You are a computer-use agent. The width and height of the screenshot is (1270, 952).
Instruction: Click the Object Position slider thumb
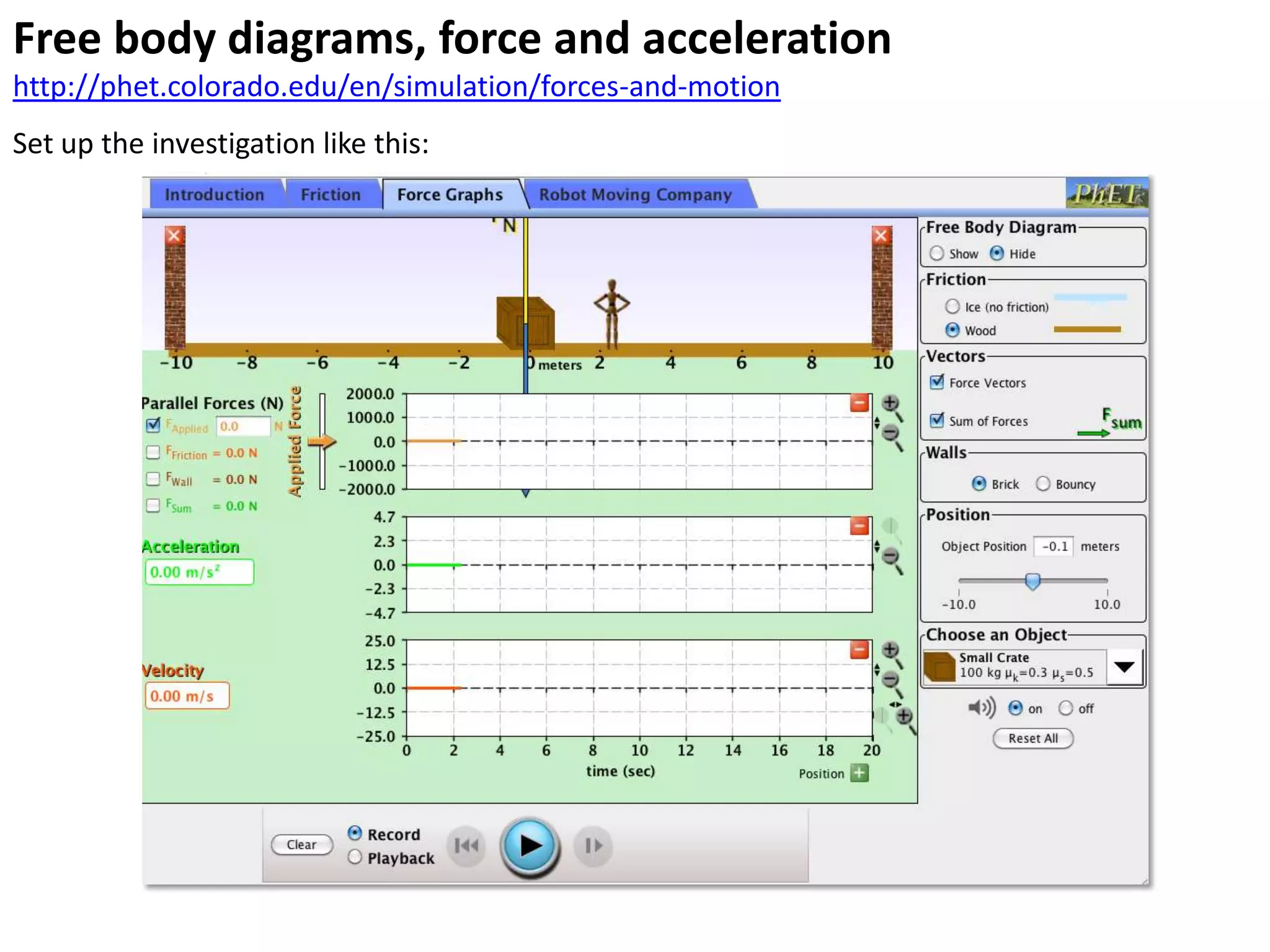tap(1032, 581)
